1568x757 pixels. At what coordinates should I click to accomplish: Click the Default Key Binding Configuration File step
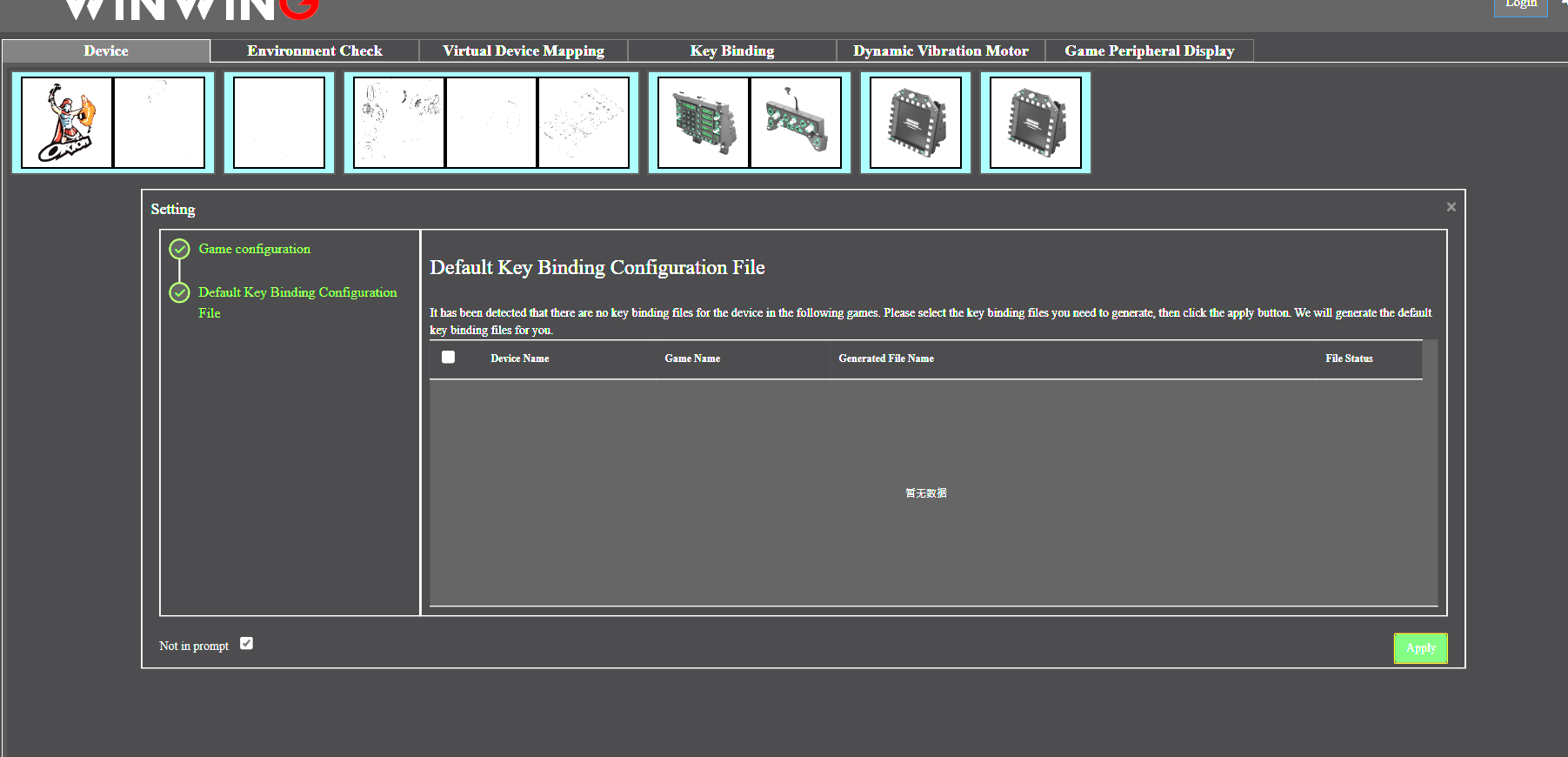coord(297,302)
